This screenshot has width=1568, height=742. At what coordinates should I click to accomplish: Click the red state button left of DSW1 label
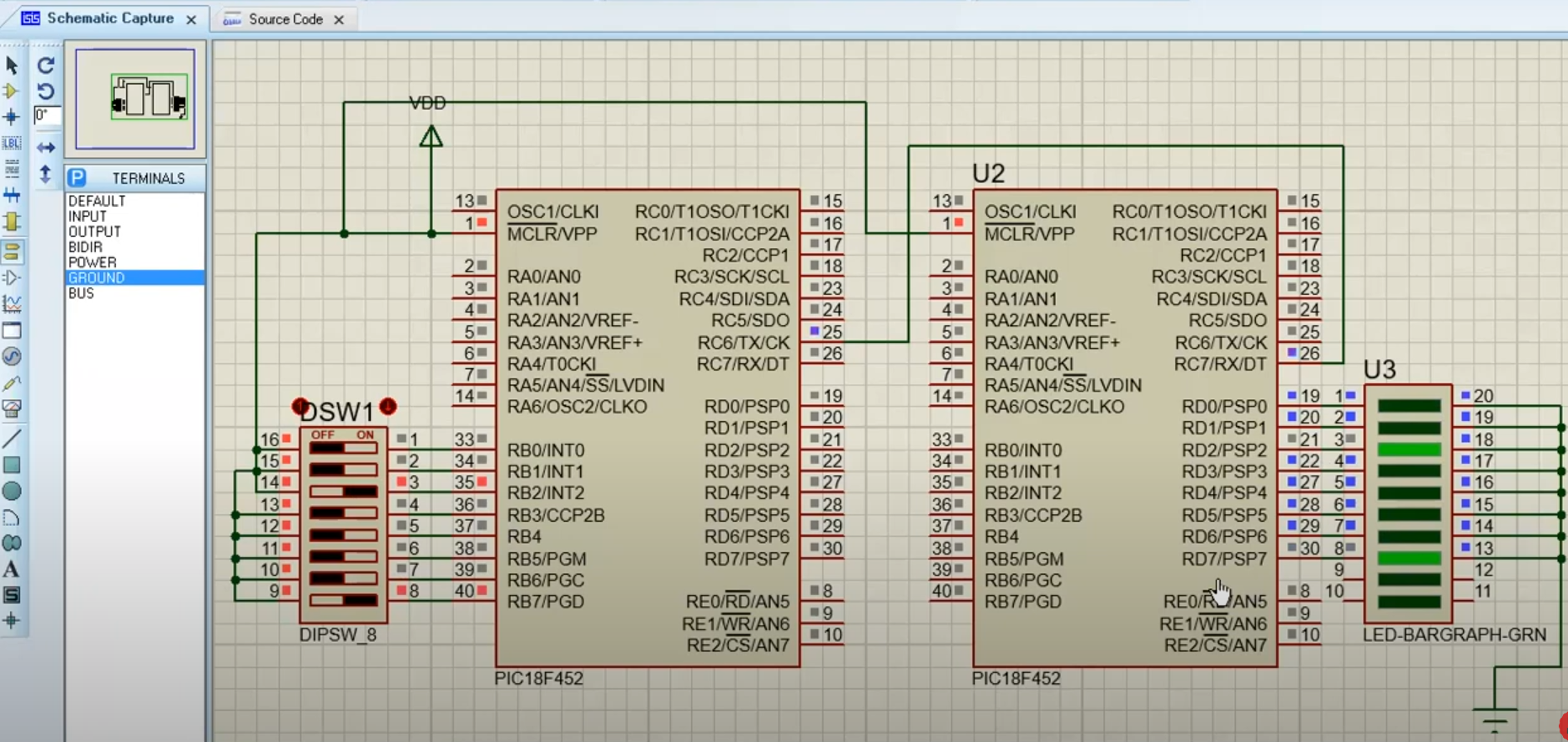tap(300, 407)
